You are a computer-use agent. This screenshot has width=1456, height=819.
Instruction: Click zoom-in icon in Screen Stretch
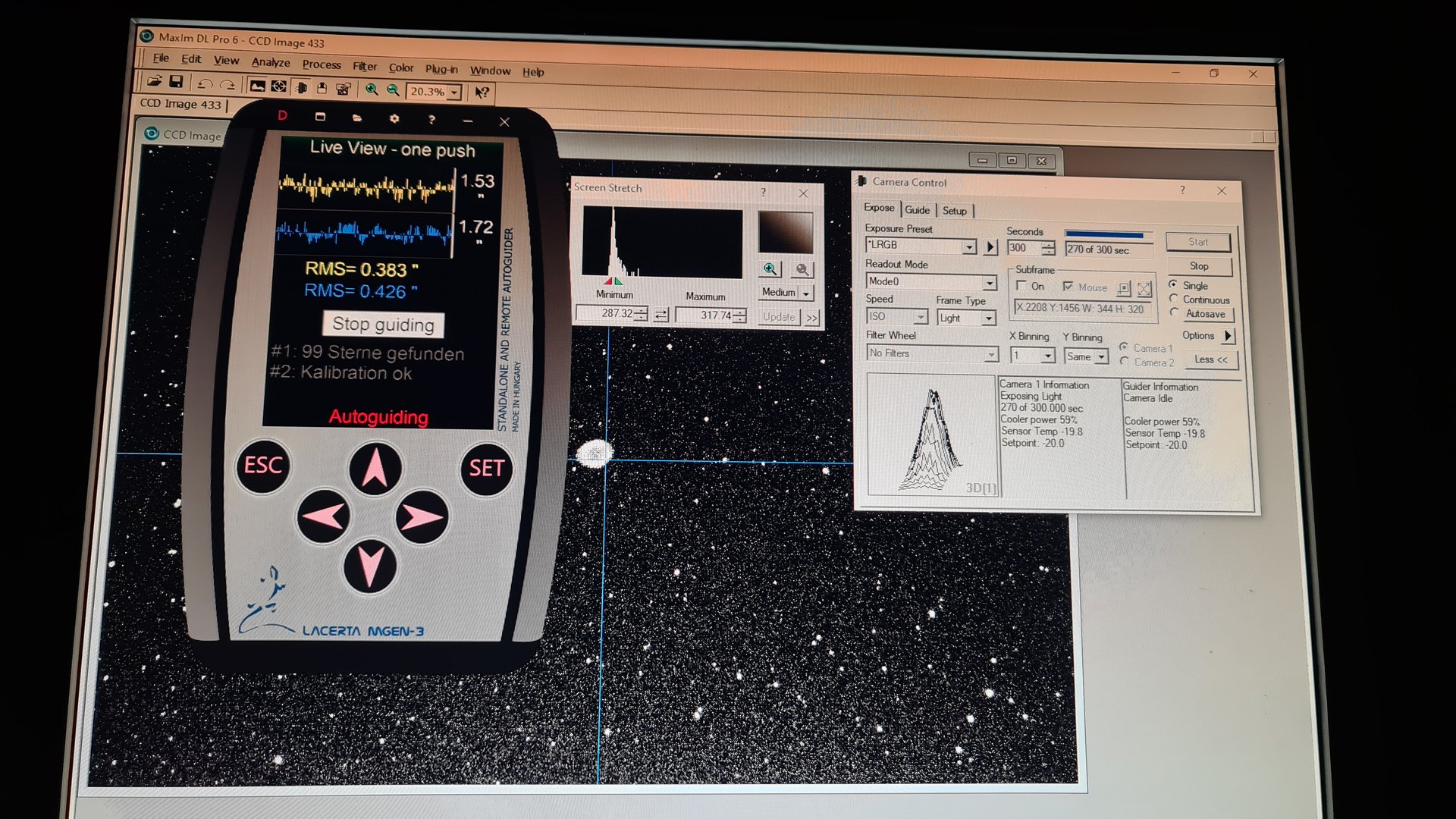point(770,269)
